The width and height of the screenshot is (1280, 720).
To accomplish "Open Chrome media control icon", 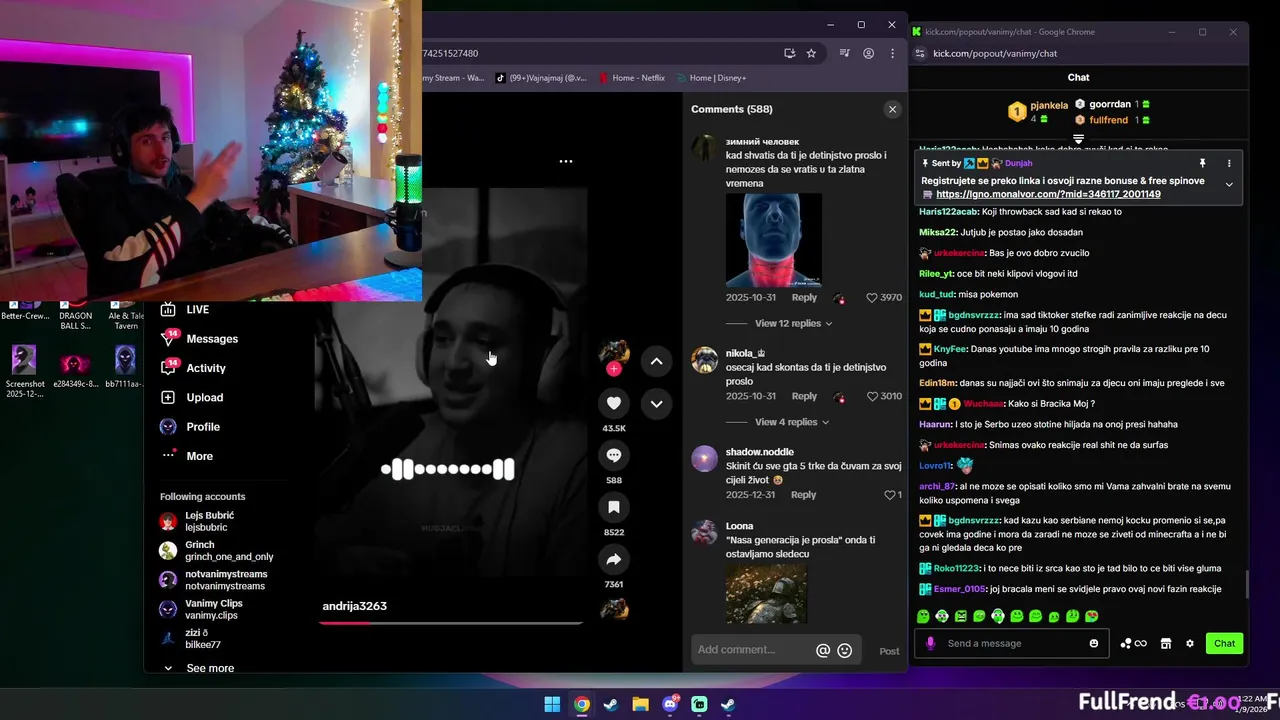I will (845, 53).
